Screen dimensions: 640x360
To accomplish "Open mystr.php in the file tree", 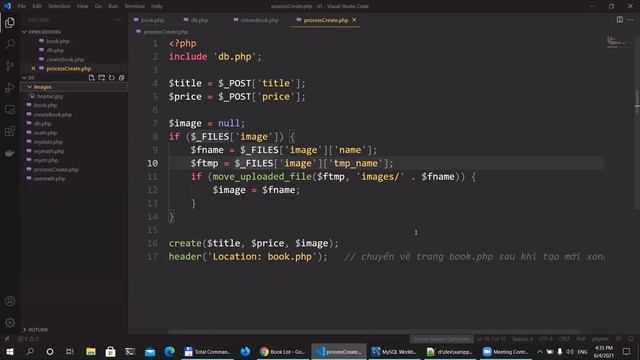I will [x=46, y=160].
